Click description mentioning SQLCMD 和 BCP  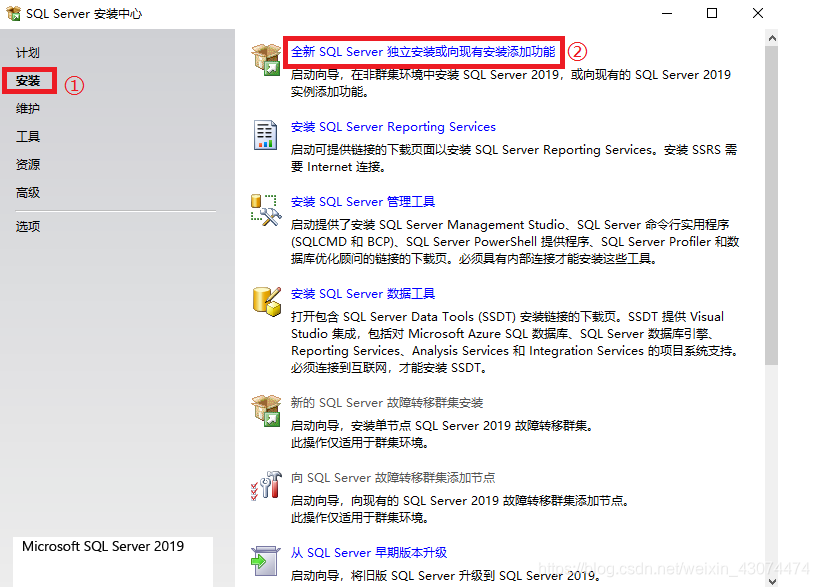515,242
